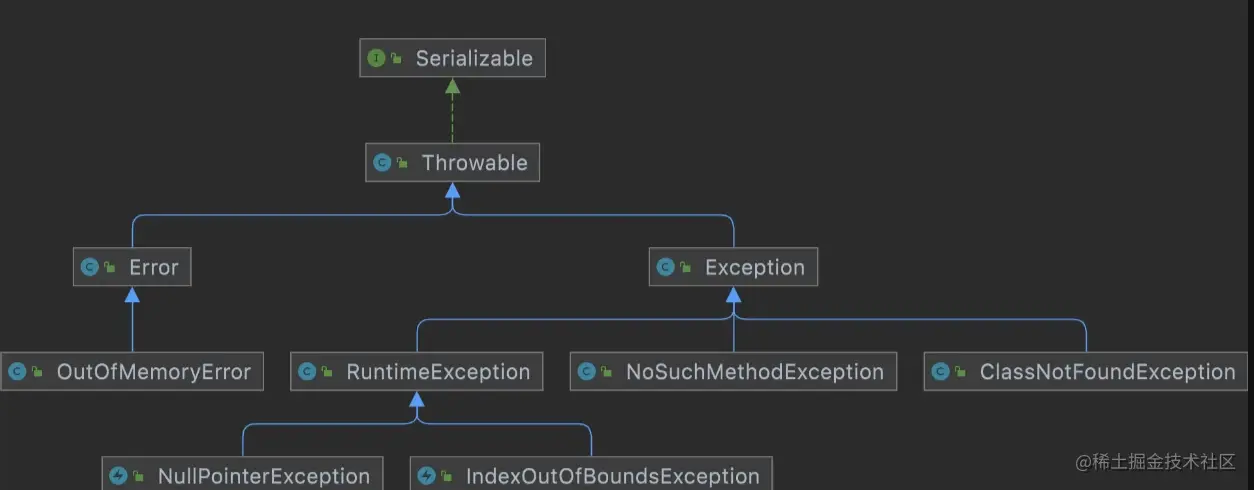Select the ClassNotFoundException node label
1254x490 pixels.
(1107, 372)
